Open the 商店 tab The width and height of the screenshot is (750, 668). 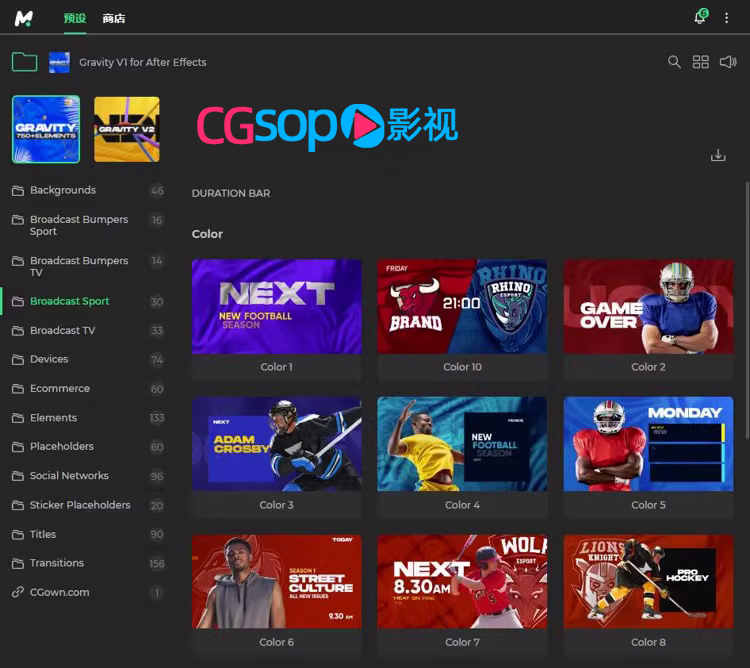coord(114,18)
